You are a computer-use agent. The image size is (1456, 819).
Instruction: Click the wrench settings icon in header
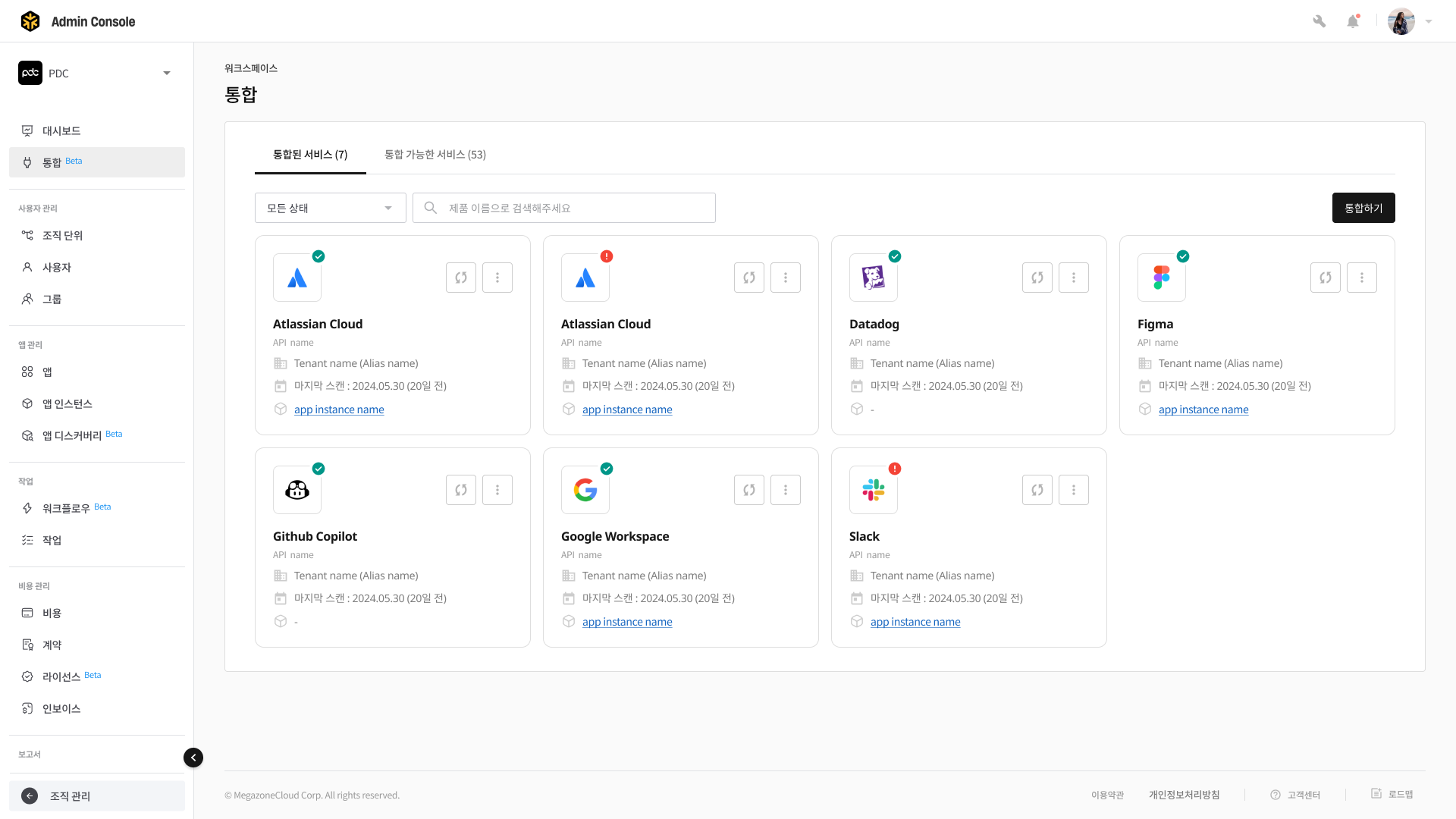(1319, 21)
